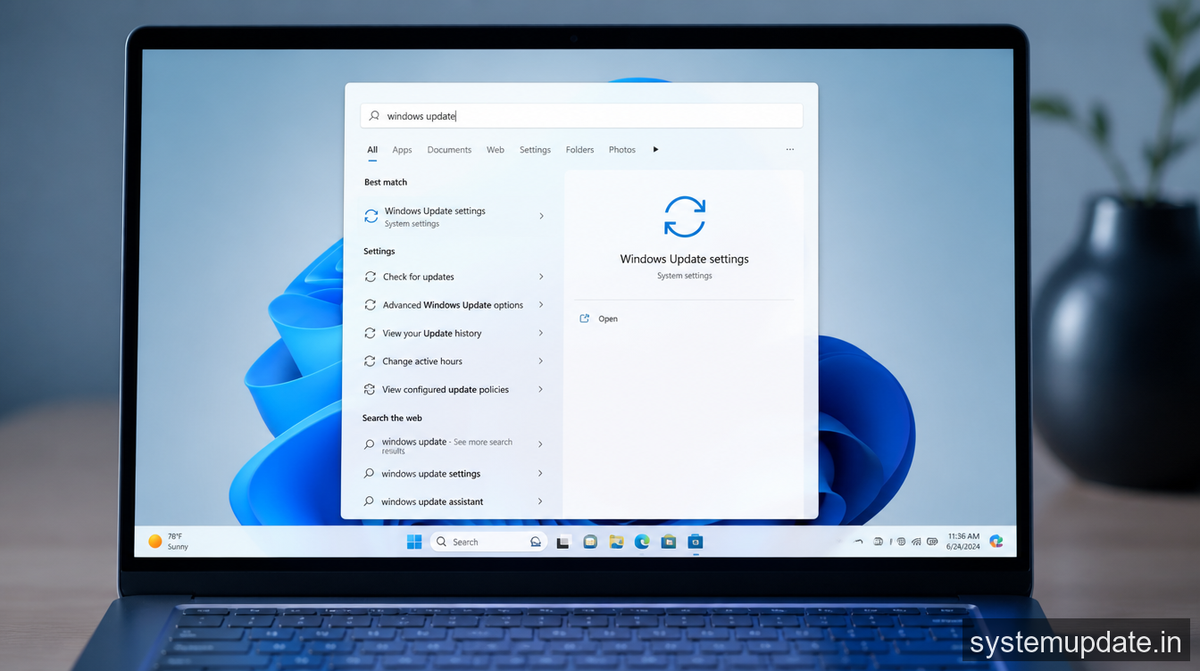Screen dimensions: 1200x671
Task: Switch to the Web filter tab
Action: pos(495,150)
